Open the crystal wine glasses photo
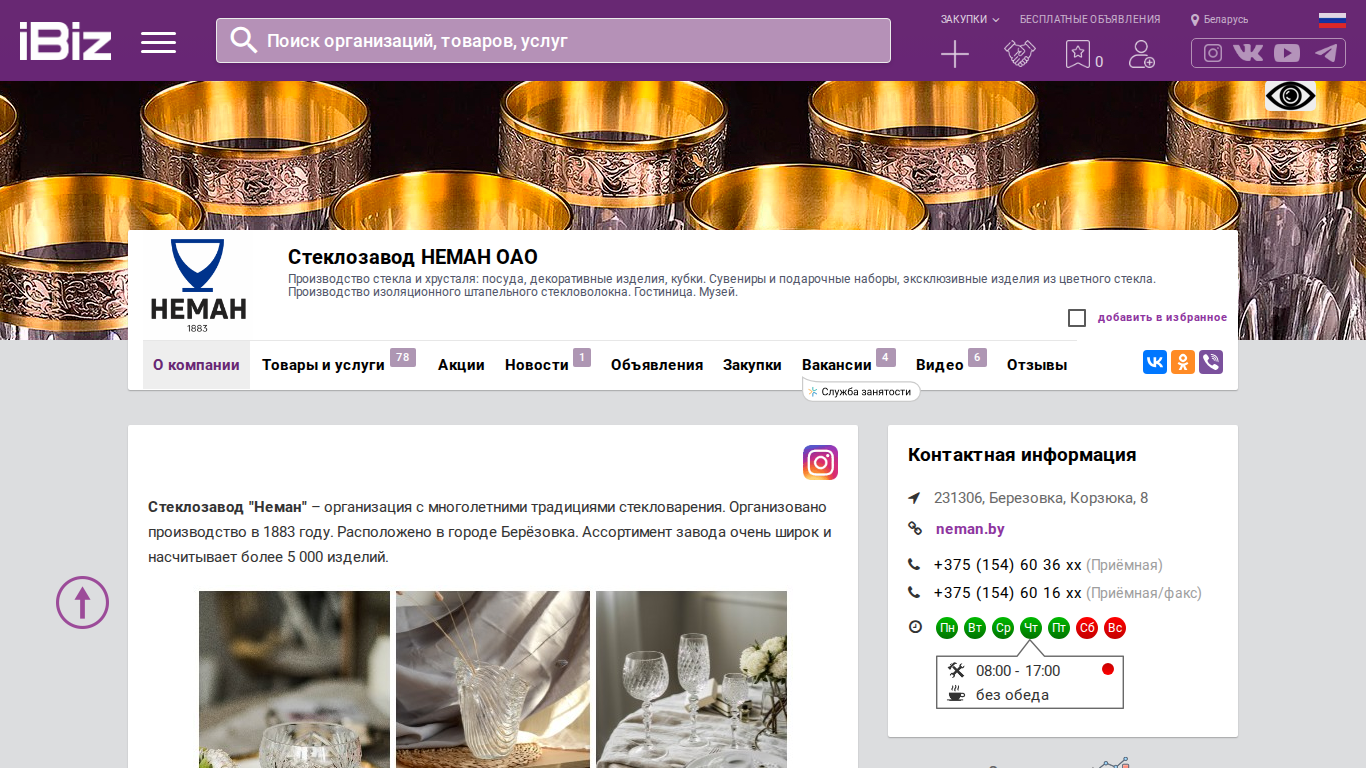 691,679
